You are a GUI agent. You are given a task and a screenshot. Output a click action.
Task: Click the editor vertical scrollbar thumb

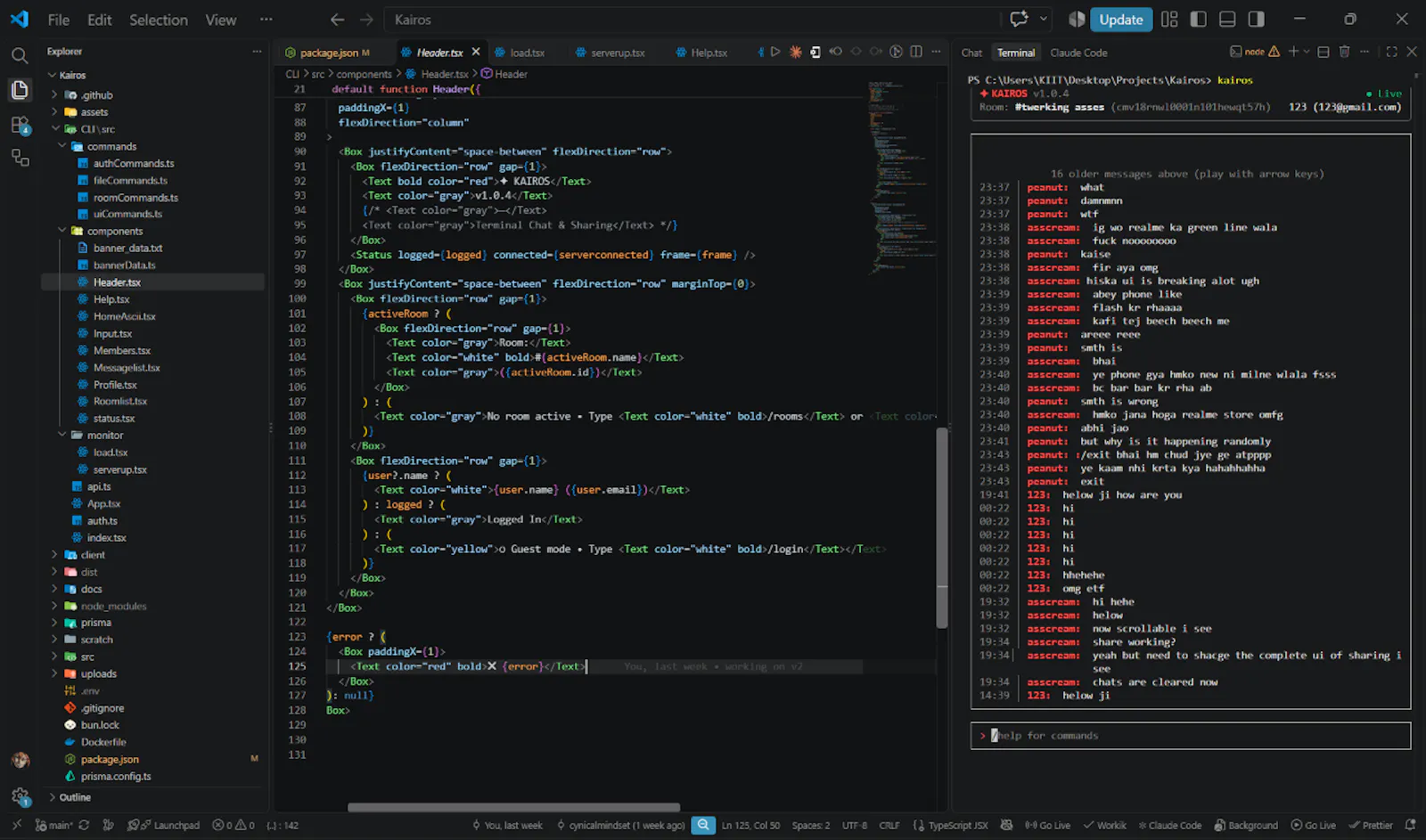pyautogui.click(x=941, y=528)
